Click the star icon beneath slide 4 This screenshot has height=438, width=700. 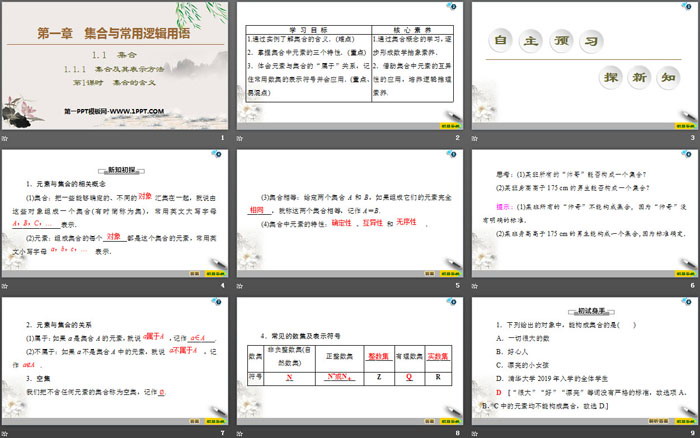[6, 286]
